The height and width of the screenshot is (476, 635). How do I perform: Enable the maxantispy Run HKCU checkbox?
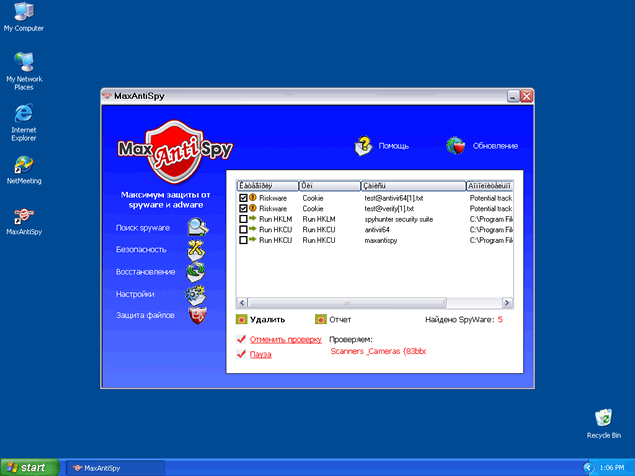pyautogui.click(x=243, y=240)
